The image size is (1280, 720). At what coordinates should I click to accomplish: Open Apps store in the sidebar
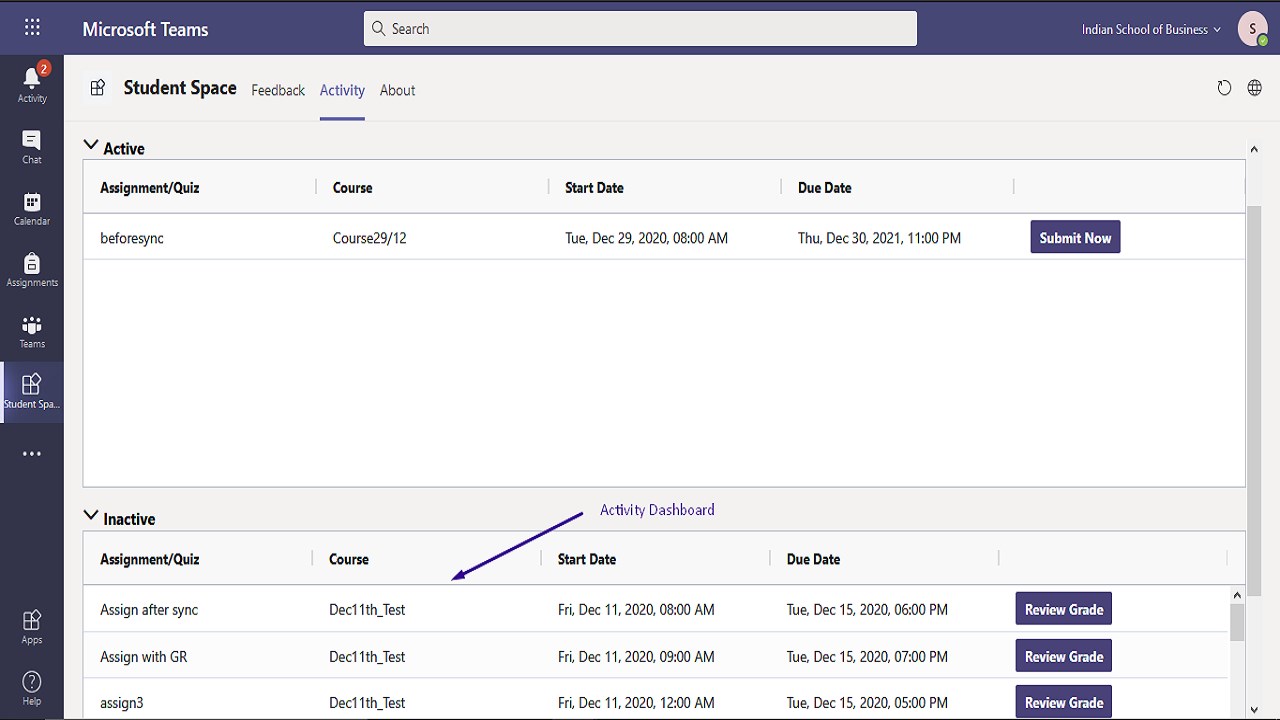[x=32, y=626]
